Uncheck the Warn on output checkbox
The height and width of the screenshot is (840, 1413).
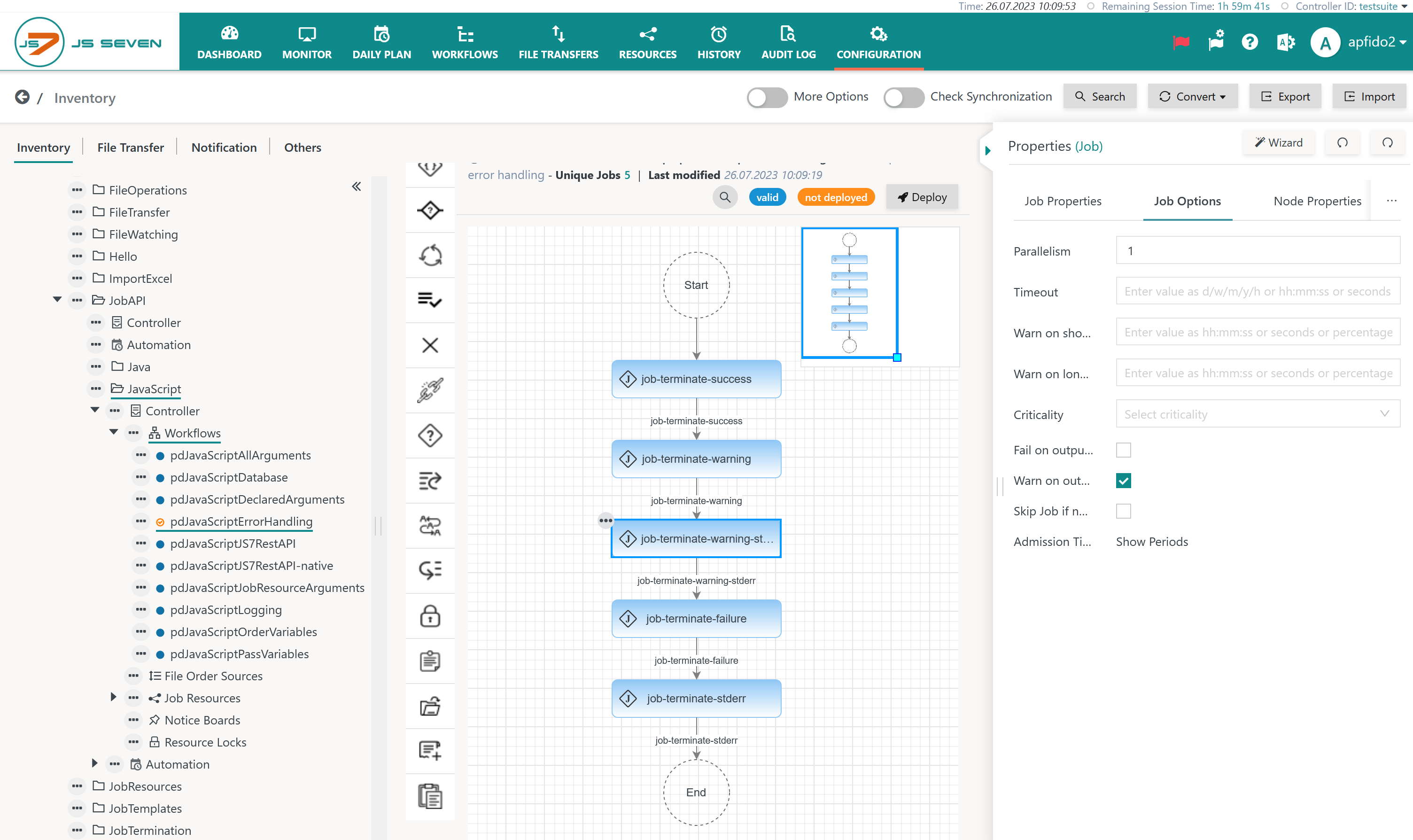point(1123,481)
